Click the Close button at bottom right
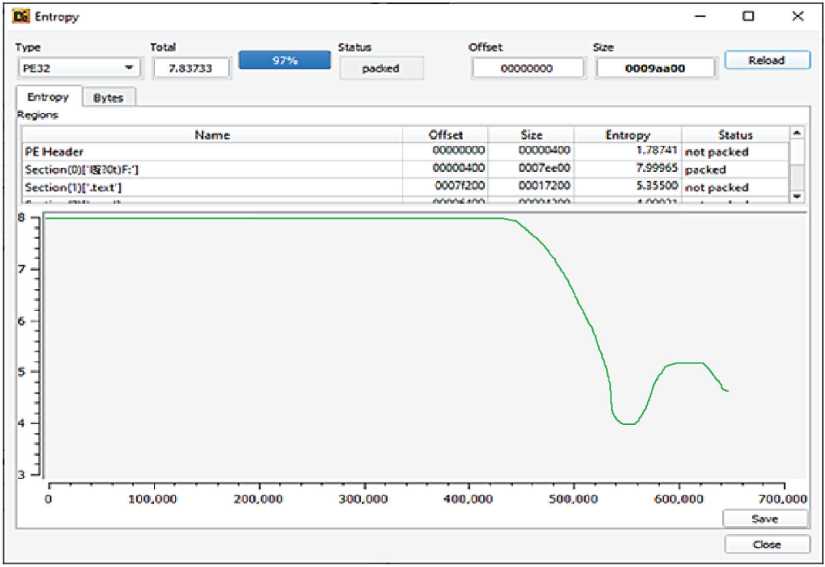 (765, 545)
